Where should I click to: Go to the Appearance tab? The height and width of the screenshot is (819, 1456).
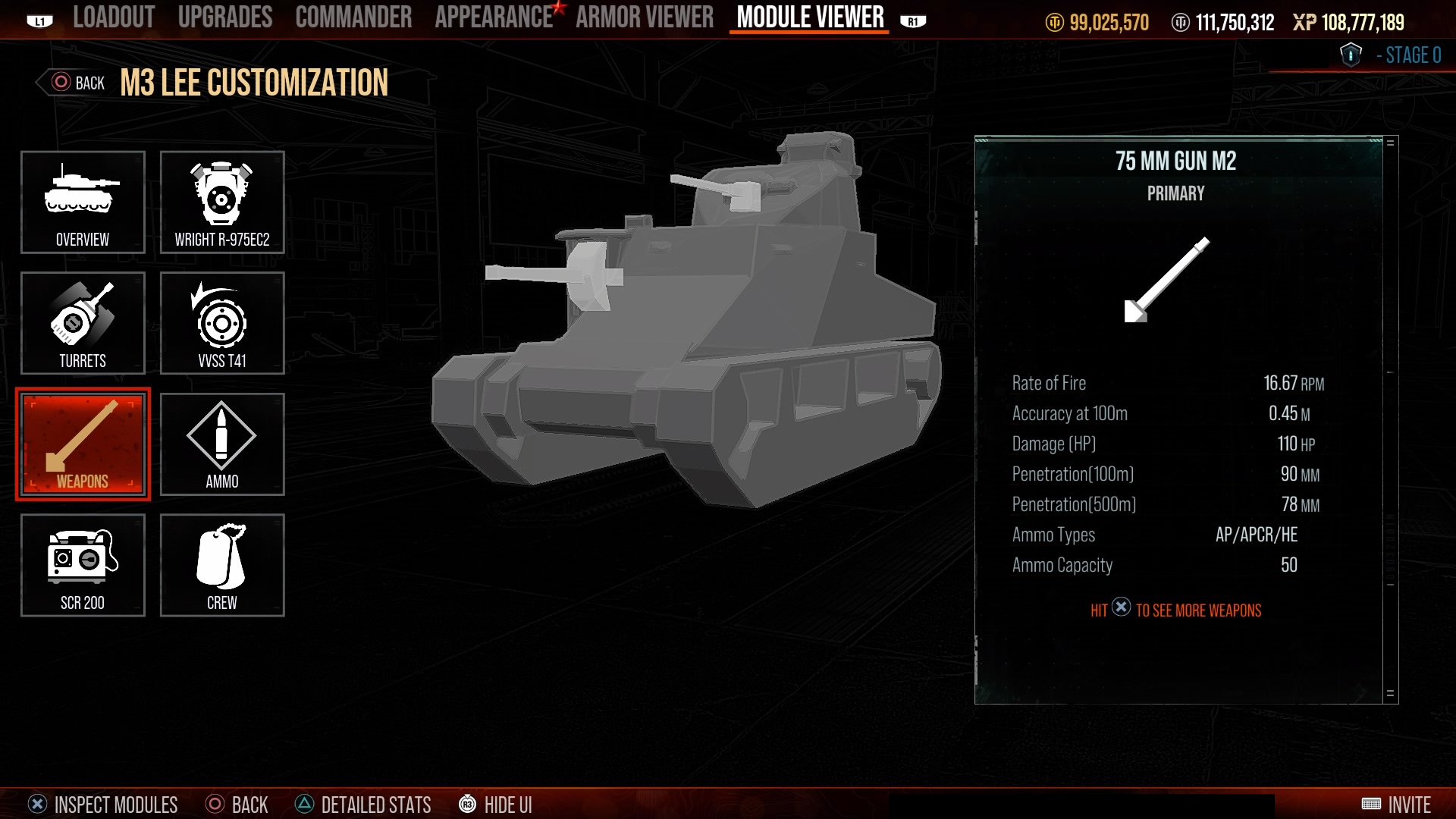pos(494,17)
